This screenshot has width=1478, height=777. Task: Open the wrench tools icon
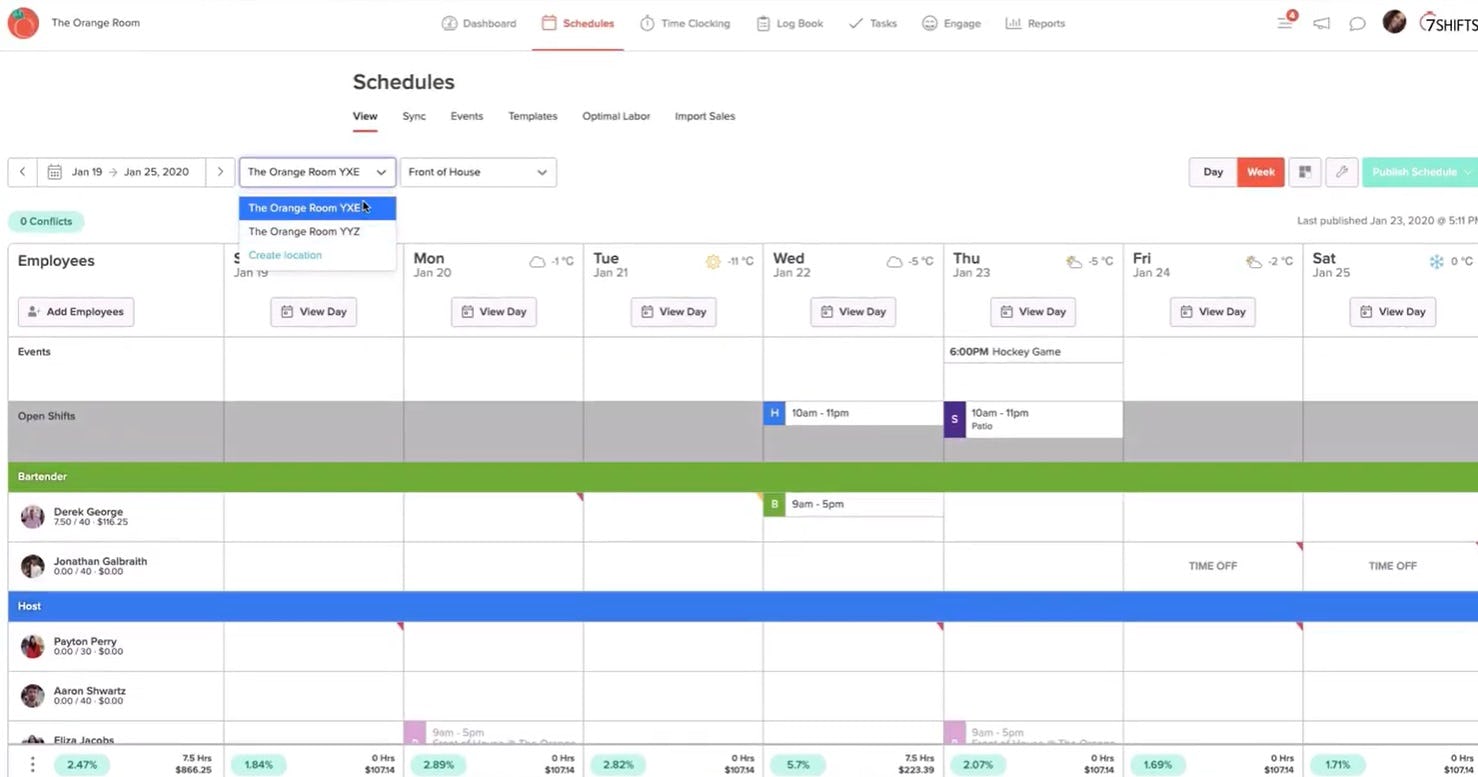[x=1342, y=172]
